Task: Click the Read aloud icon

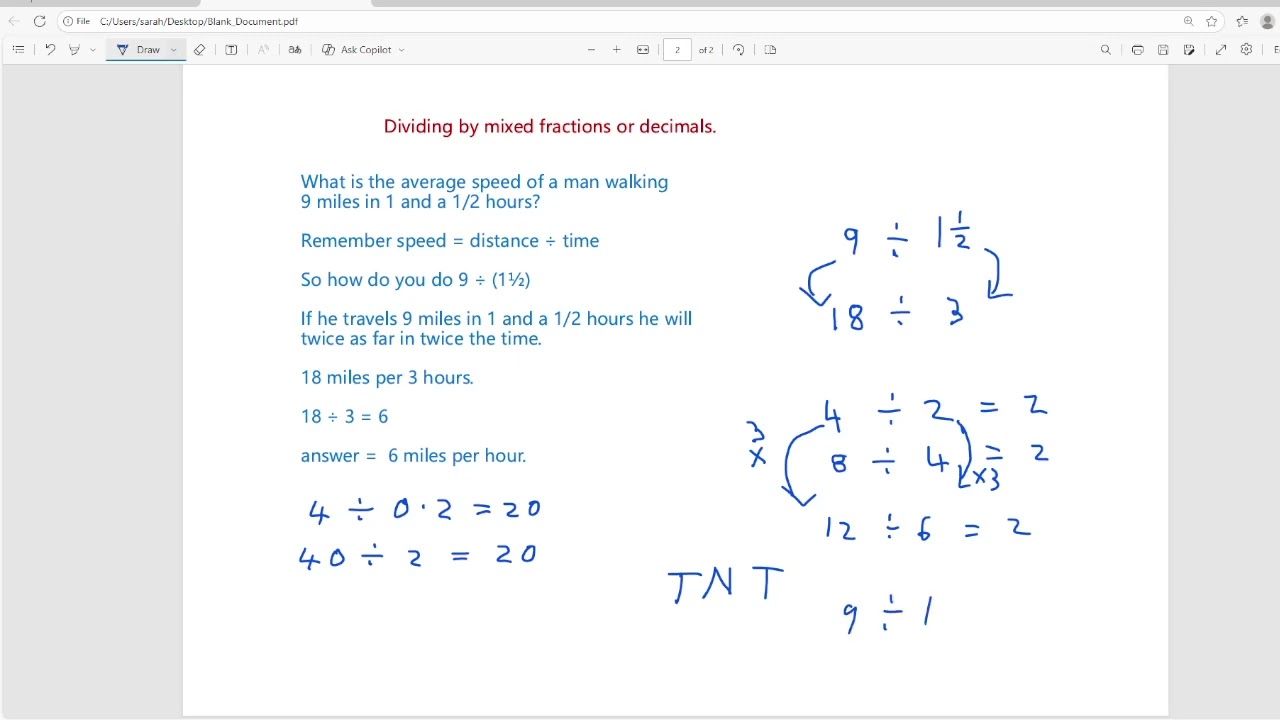Action: point(263,49)
